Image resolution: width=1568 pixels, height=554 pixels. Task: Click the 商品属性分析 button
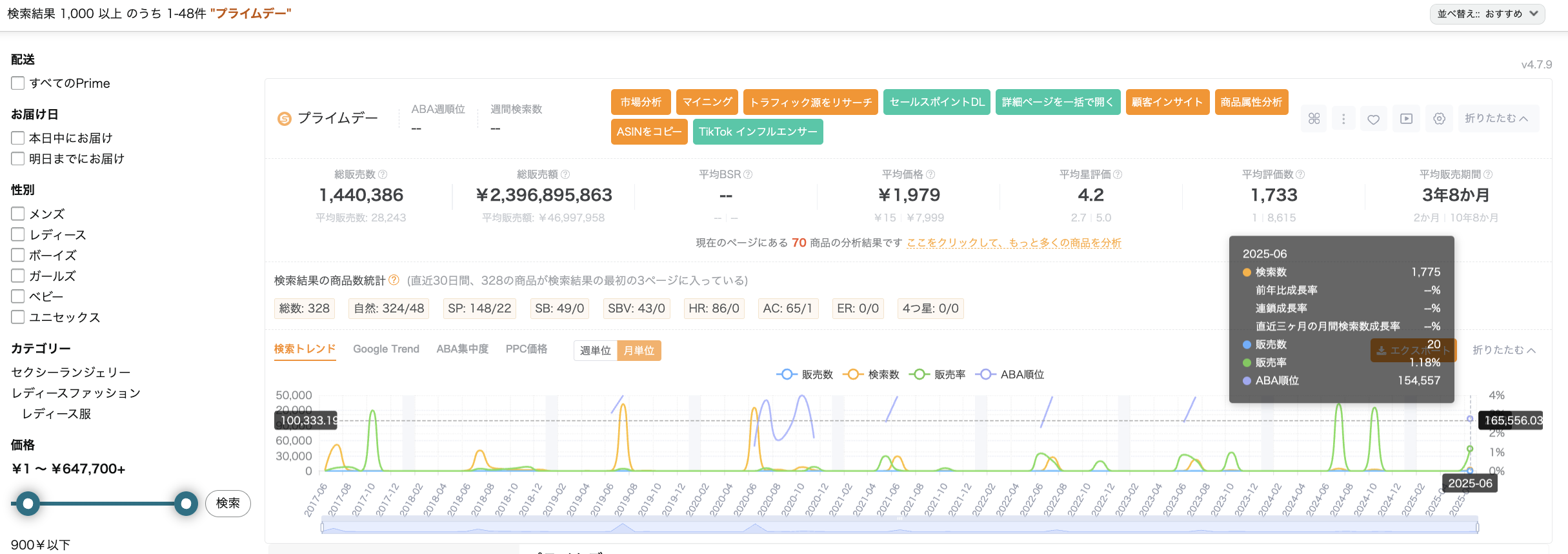point(1252,102)
